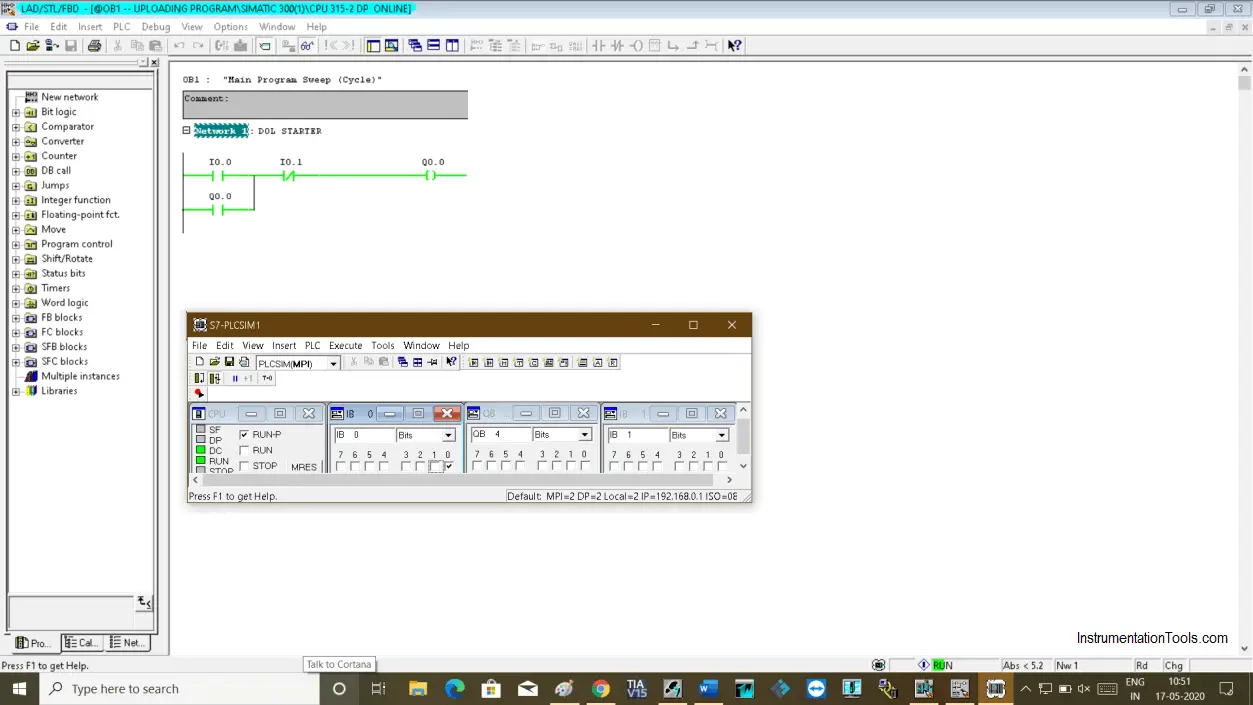1253x705 pixels.
Task: Click the PLCSIM tile windows icon
Action: pyautogui.click(x=418, y=362)
